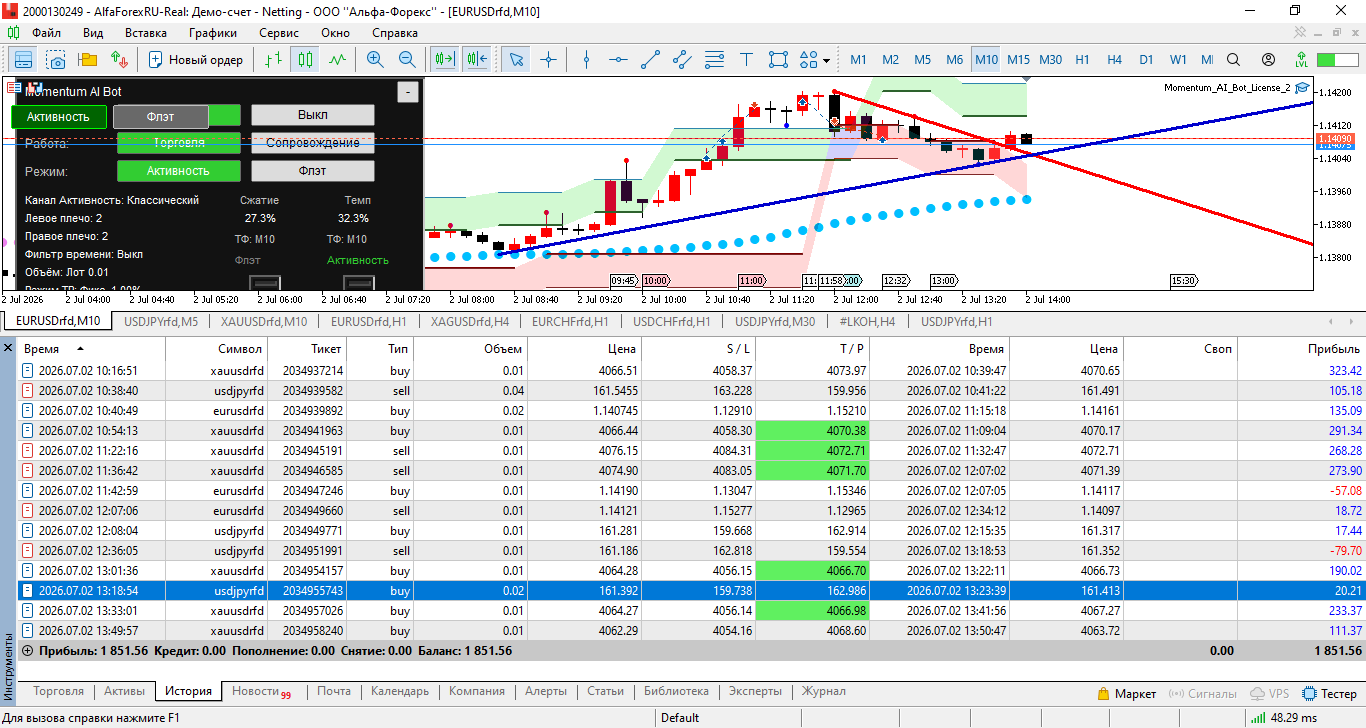The height and width of the screenshot is (728, 1366).
Task: Zoom in on the chart
Action: pyautogui.click(x=375, y=60)
